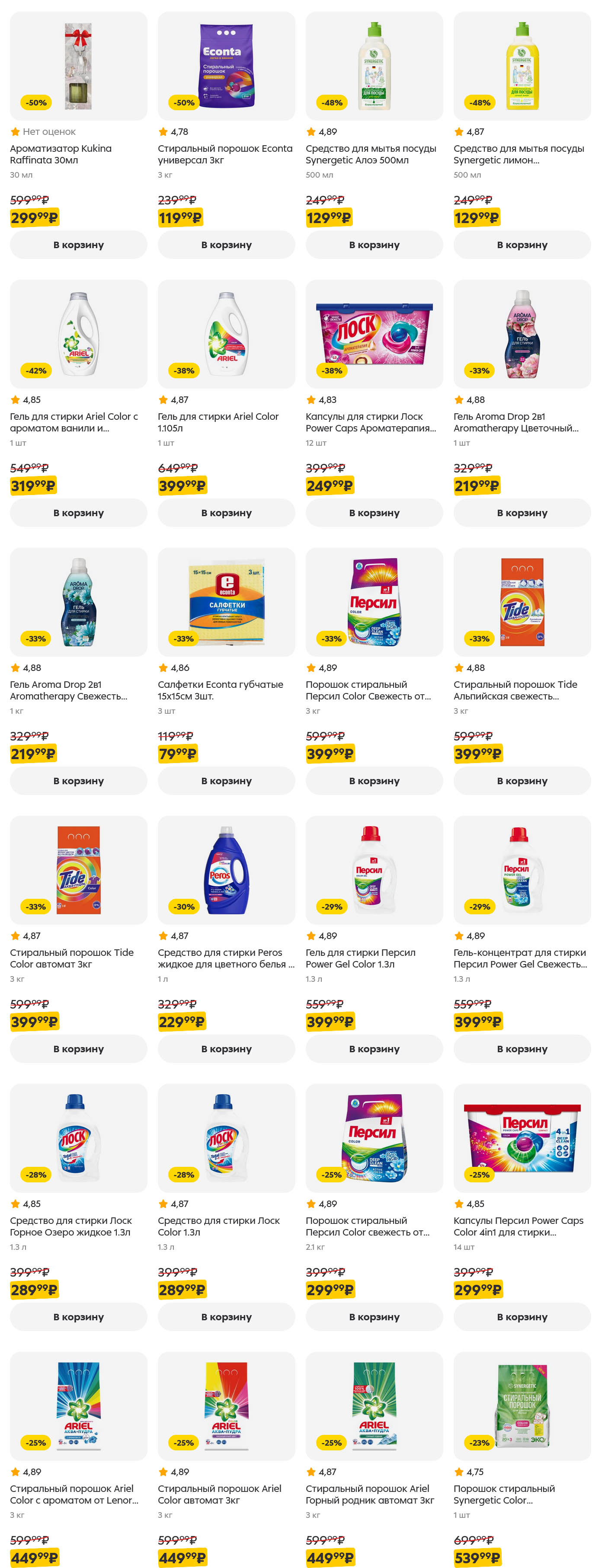Screen dimensions: 602x1568
Task: Open Synergetic Алоэ dish soap image
Action: click(x=374, y=66)
